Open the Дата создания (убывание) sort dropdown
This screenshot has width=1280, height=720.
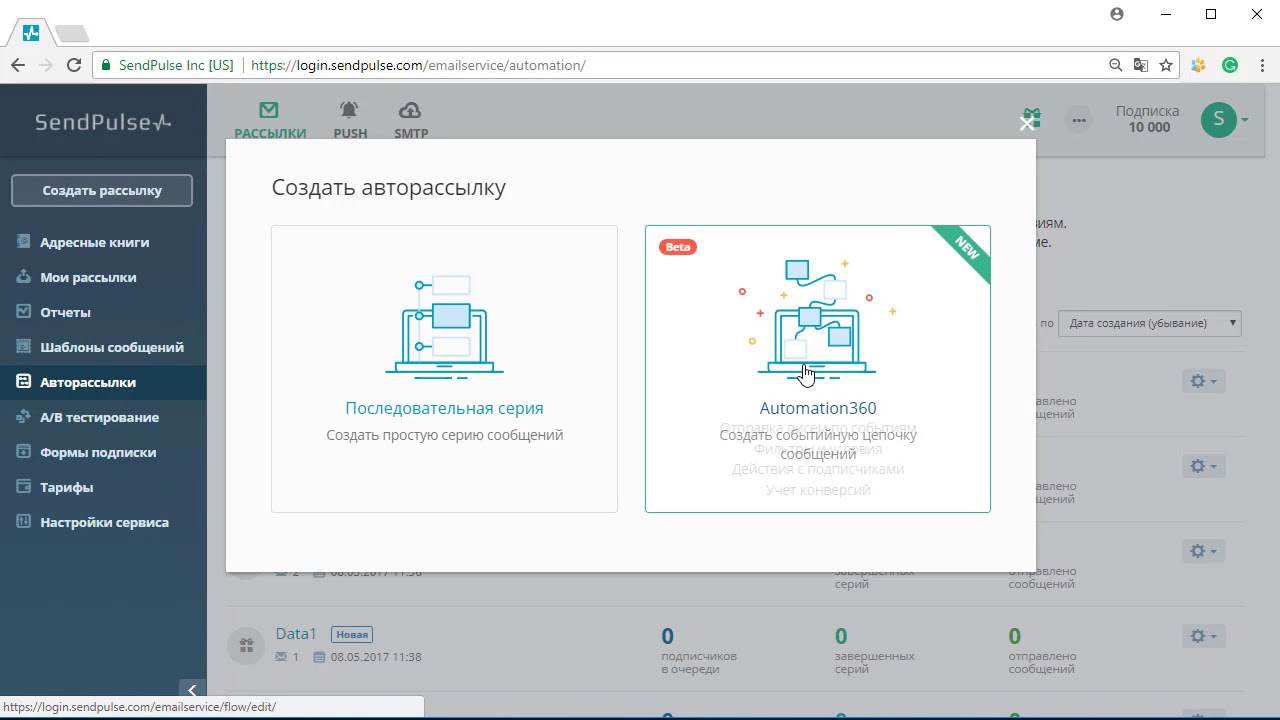1150,323
